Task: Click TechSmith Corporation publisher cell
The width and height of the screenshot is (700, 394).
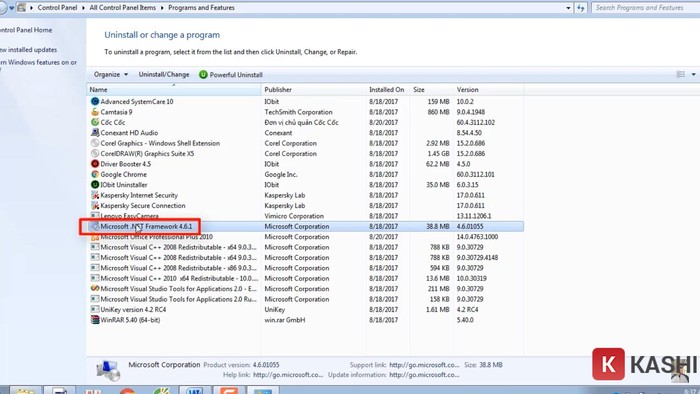Action: [x=298, y=112]
